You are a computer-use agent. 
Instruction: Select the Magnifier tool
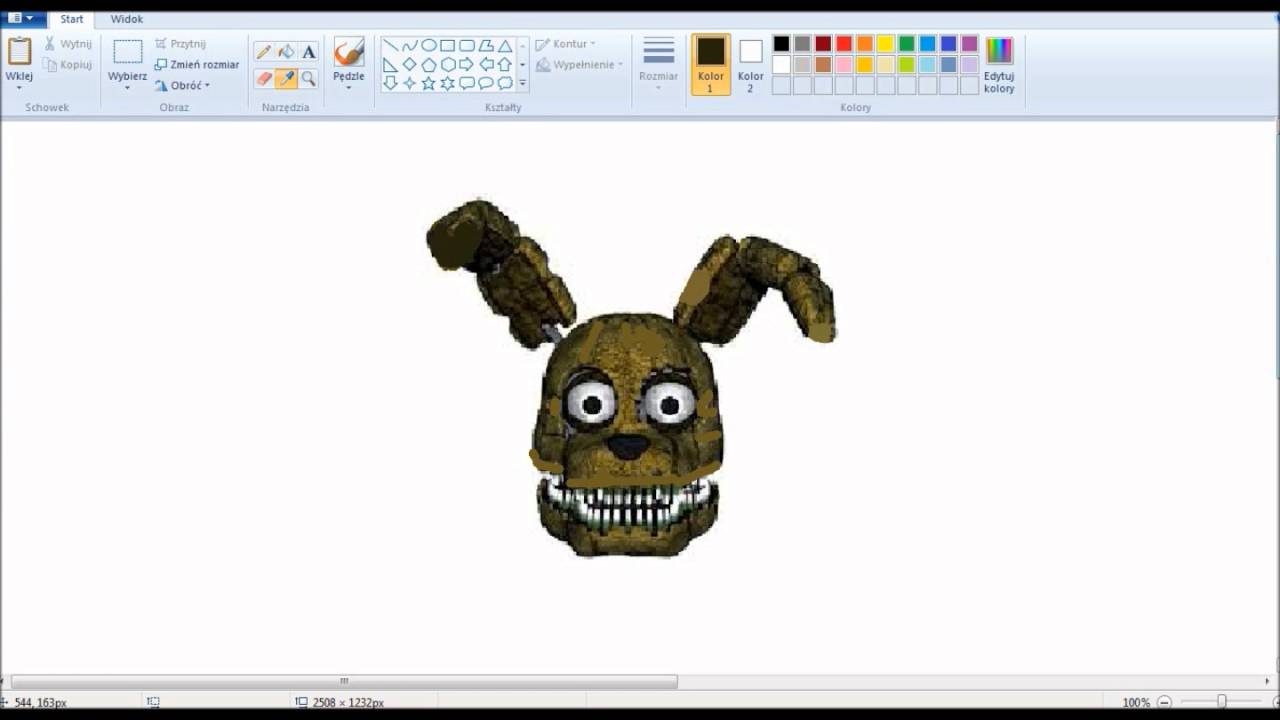[309, 78]
